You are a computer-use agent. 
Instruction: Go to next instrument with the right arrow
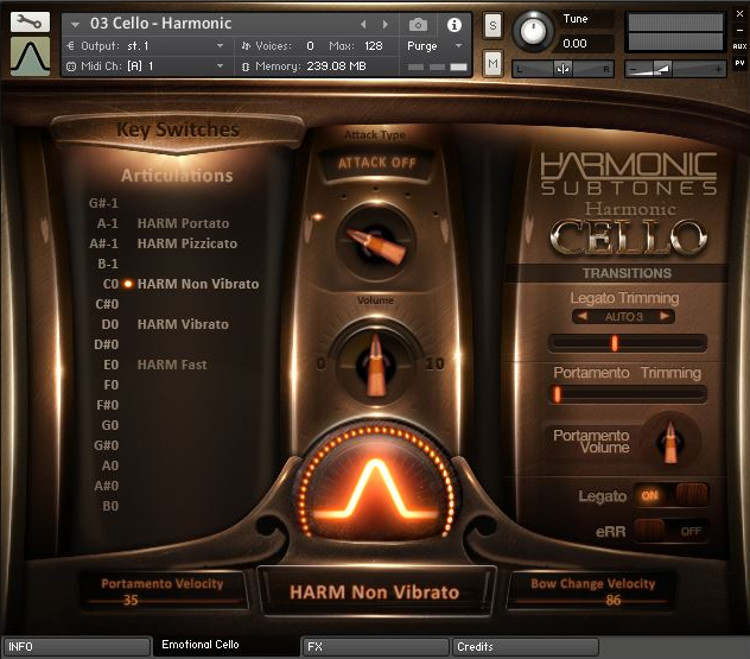click(x=385, y=24)
